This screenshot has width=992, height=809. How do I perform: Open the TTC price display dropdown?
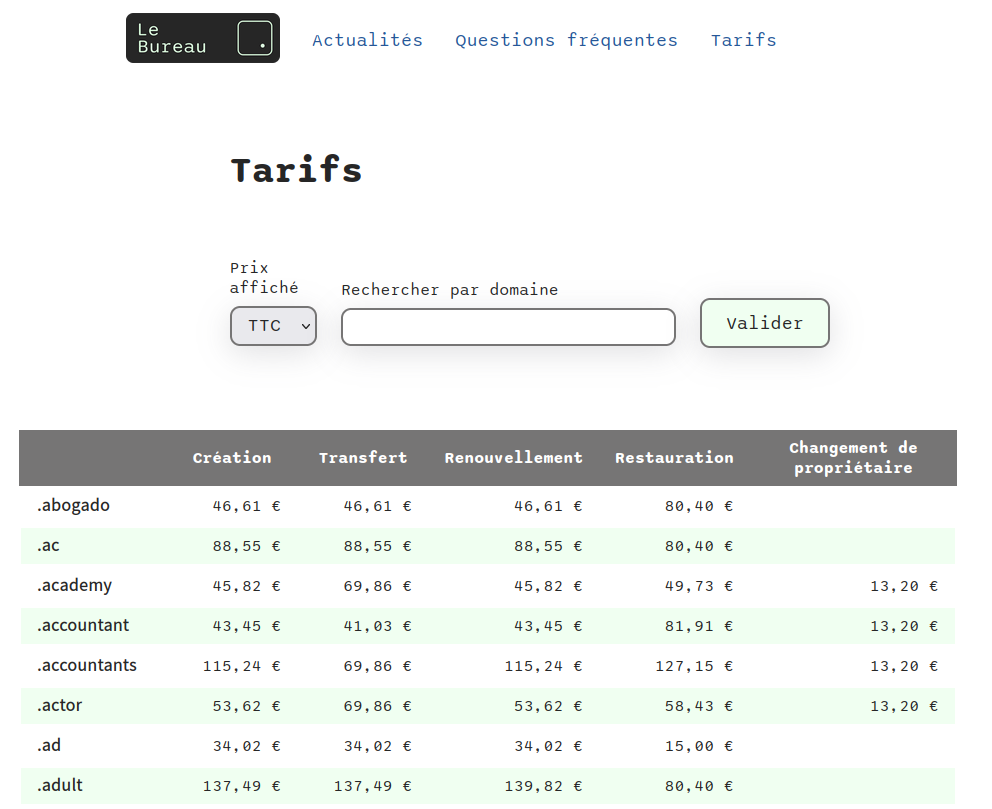[x=273, y=325]
